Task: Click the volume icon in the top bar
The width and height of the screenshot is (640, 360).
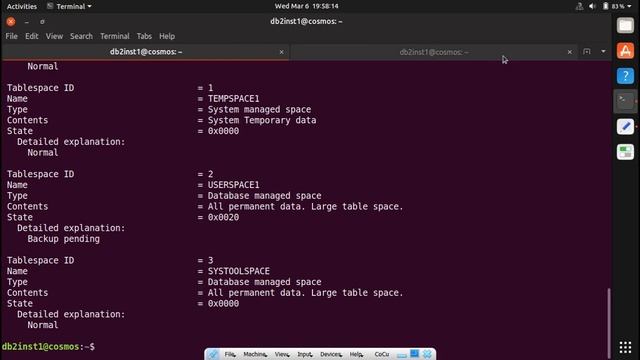Action: pos(592,6)
